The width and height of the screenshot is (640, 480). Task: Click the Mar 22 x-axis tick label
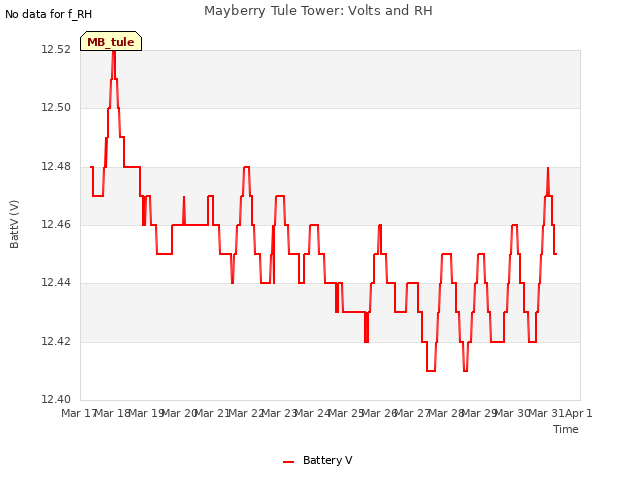click(247, 413)
